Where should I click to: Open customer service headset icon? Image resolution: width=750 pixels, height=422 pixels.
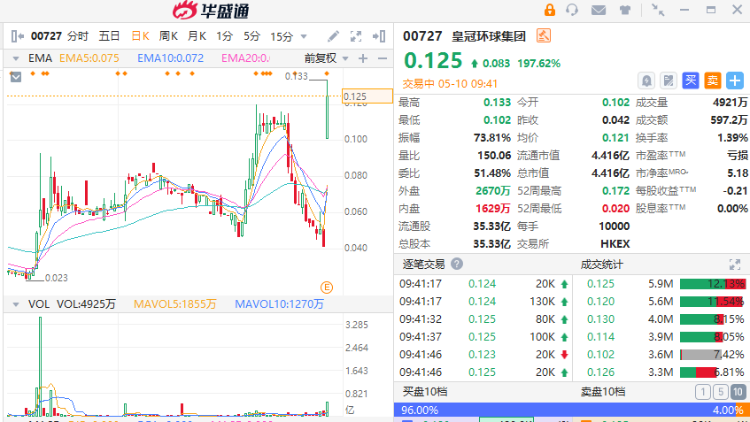point(572,10)
